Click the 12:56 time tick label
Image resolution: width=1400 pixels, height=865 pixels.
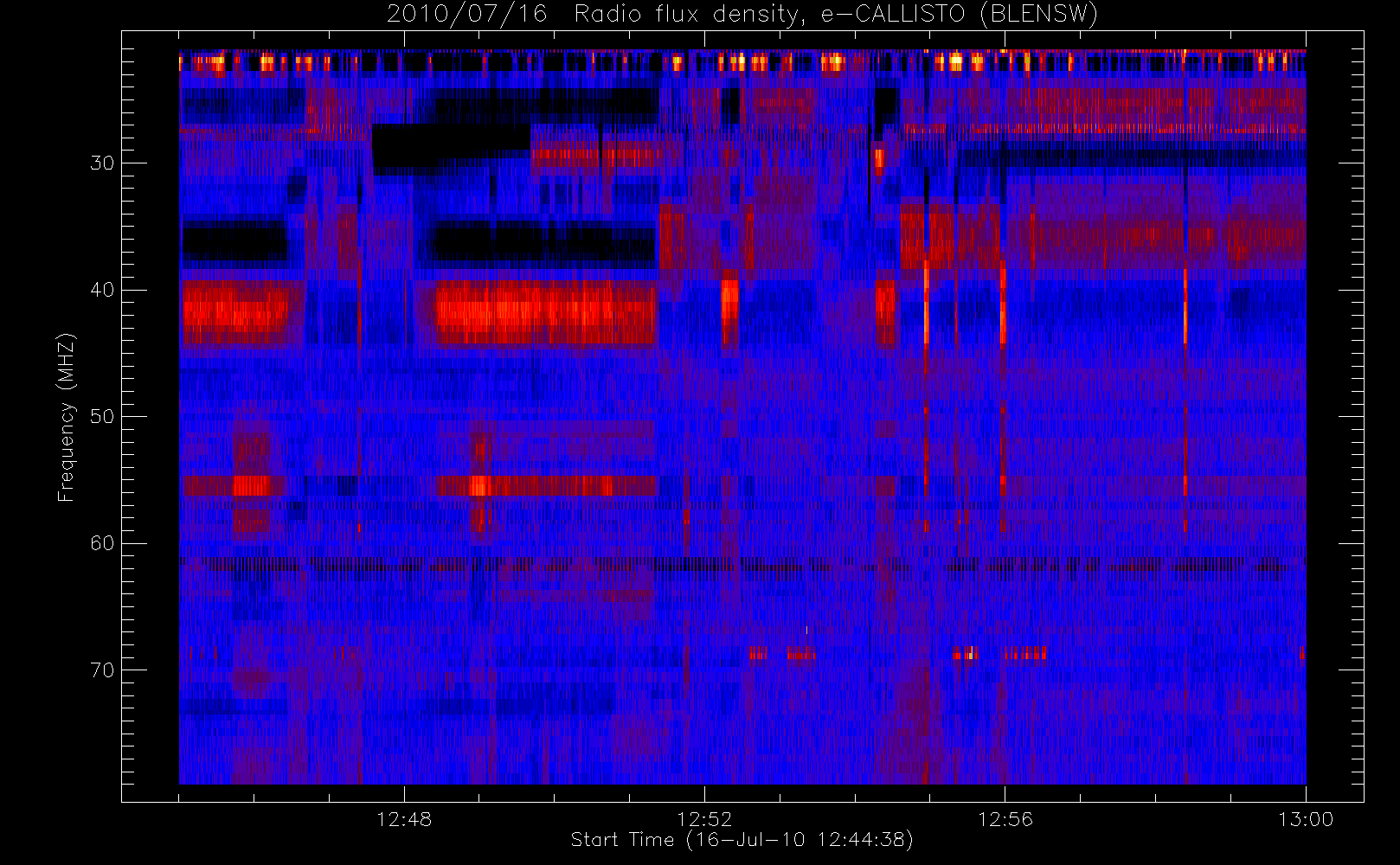tap(1005, 819)
